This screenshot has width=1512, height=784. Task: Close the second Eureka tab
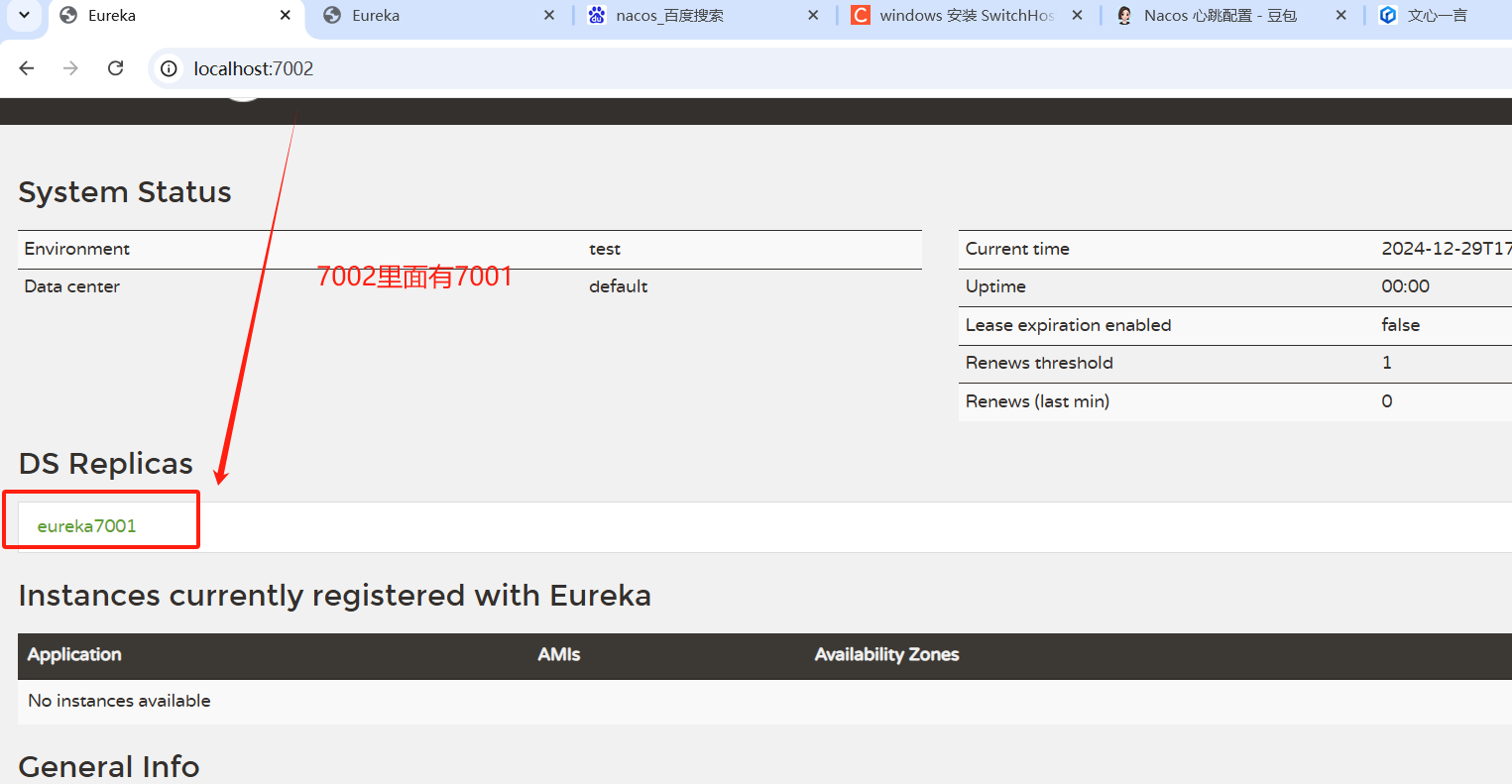click(x=549, y=16)
